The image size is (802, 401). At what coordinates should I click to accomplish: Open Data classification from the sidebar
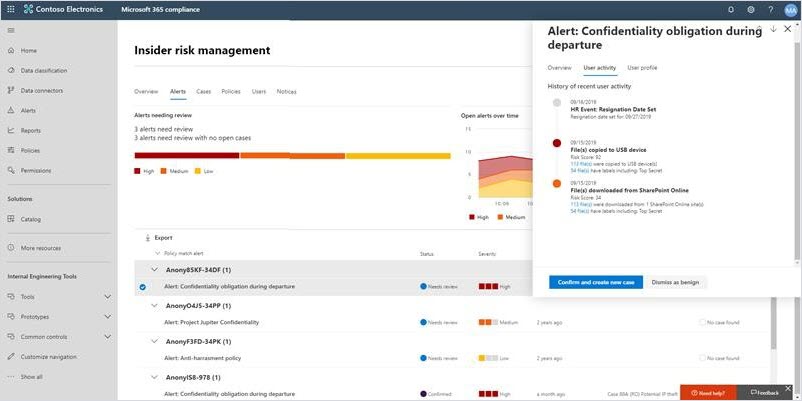[x=43, y=70]
